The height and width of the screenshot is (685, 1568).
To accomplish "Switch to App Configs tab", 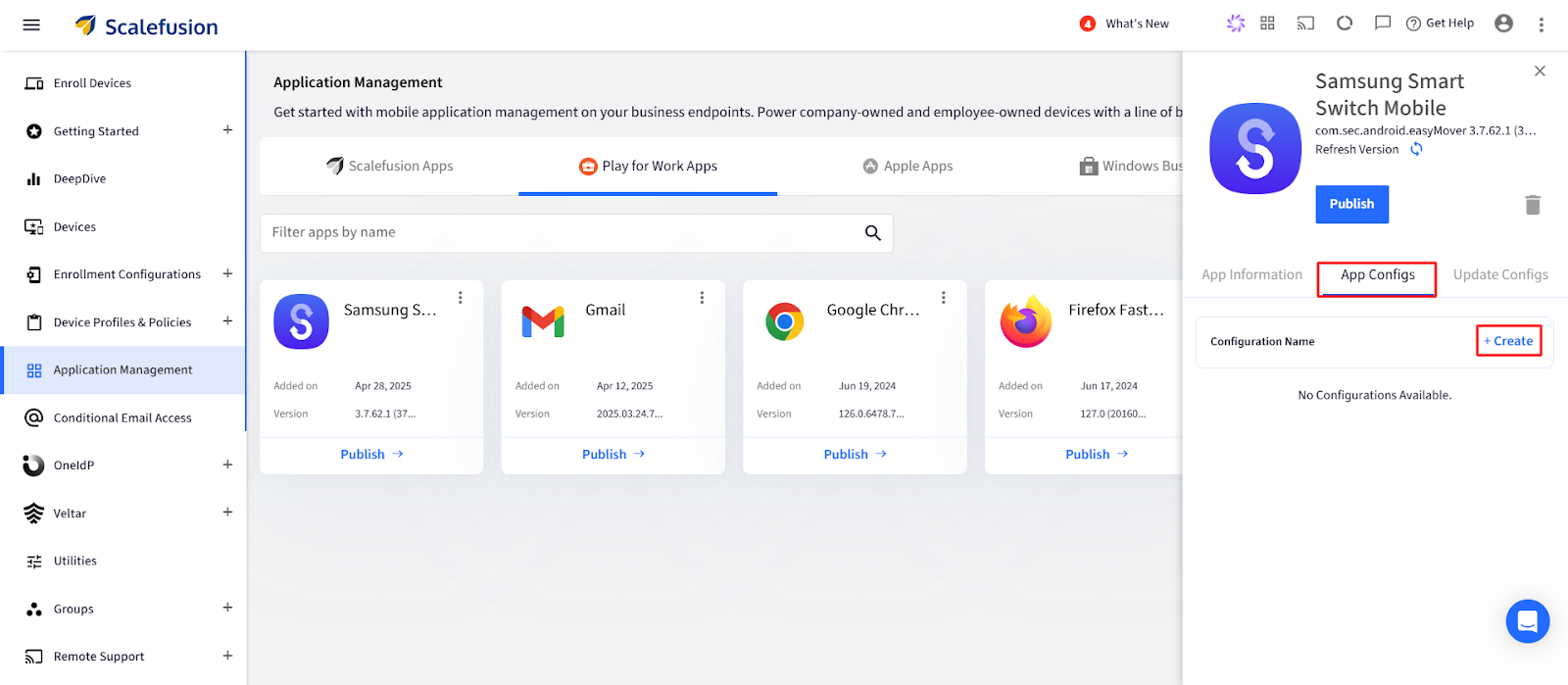I will [x=1377, y=275].
